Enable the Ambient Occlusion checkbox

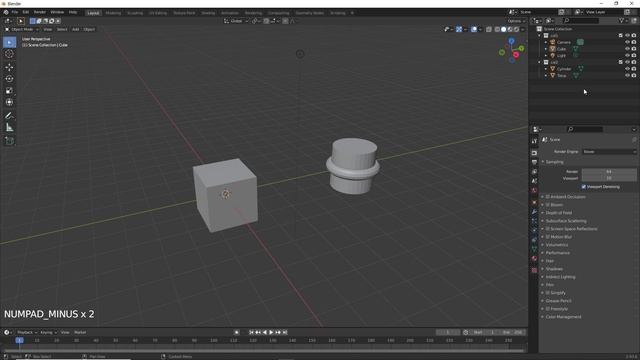coord(548,197)
